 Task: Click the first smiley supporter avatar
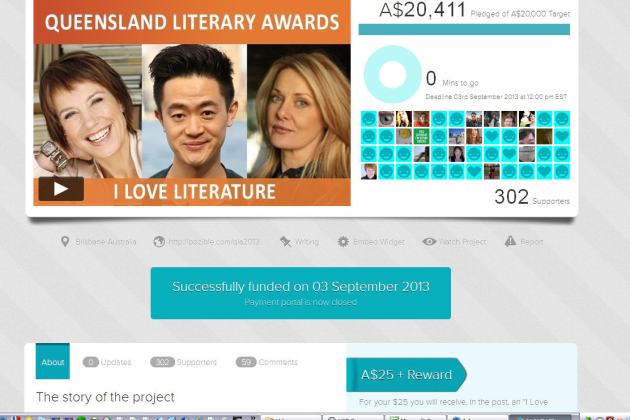click(x=369, y=119)
